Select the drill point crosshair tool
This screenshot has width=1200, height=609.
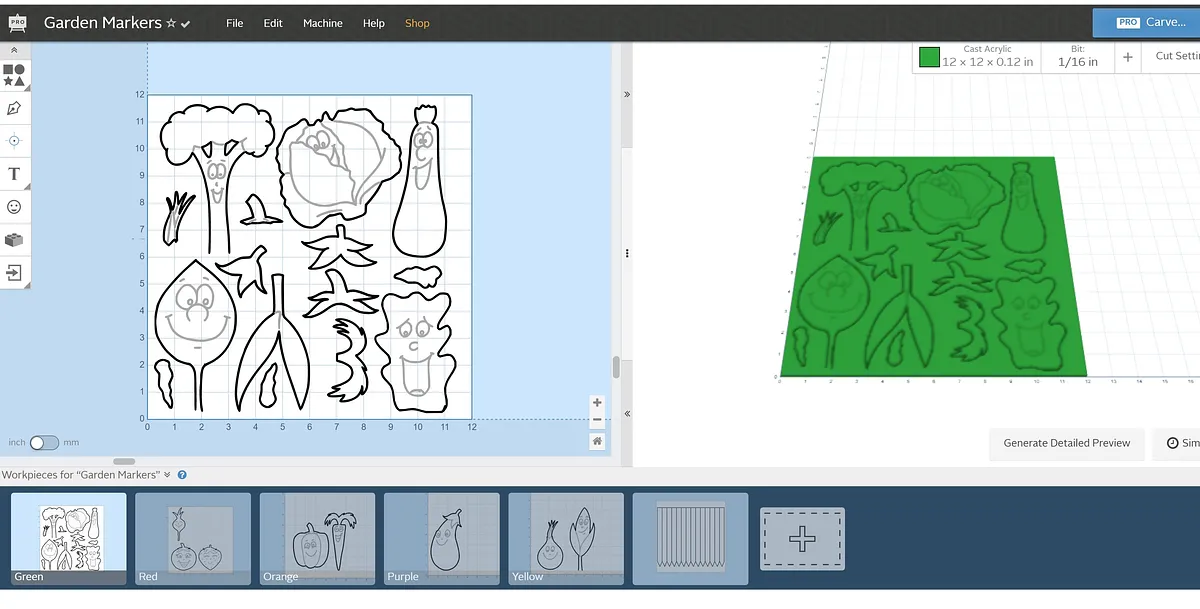[x=14, y=141]
